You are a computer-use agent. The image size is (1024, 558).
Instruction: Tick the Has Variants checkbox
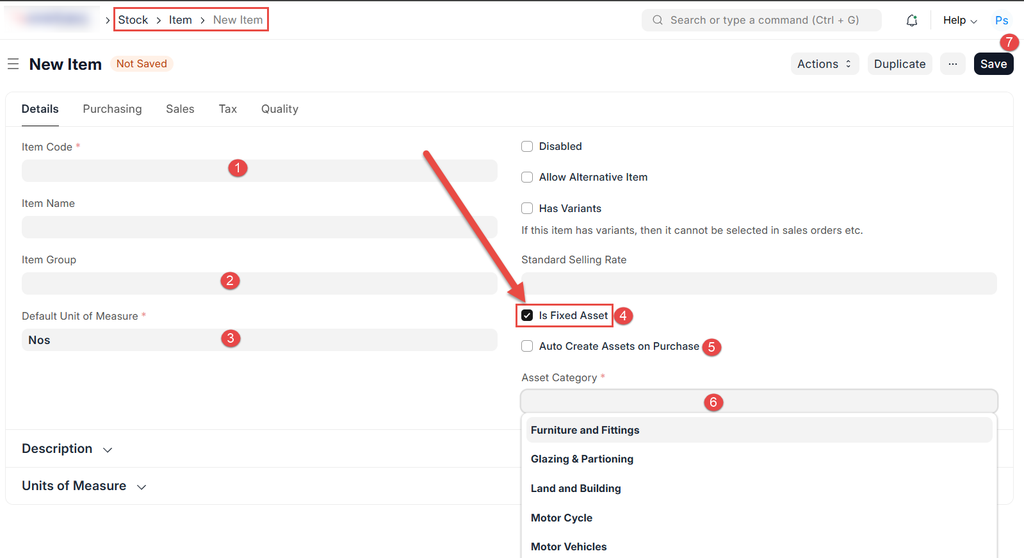pos(527,209)
